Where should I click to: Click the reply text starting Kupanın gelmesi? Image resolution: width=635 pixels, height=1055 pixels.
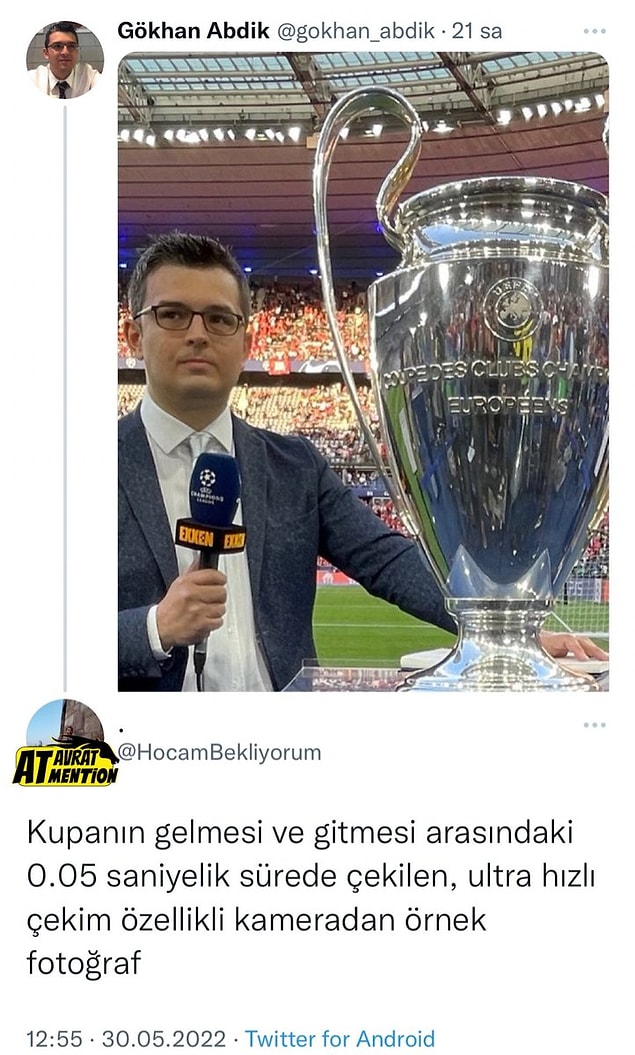coord(311,898)
